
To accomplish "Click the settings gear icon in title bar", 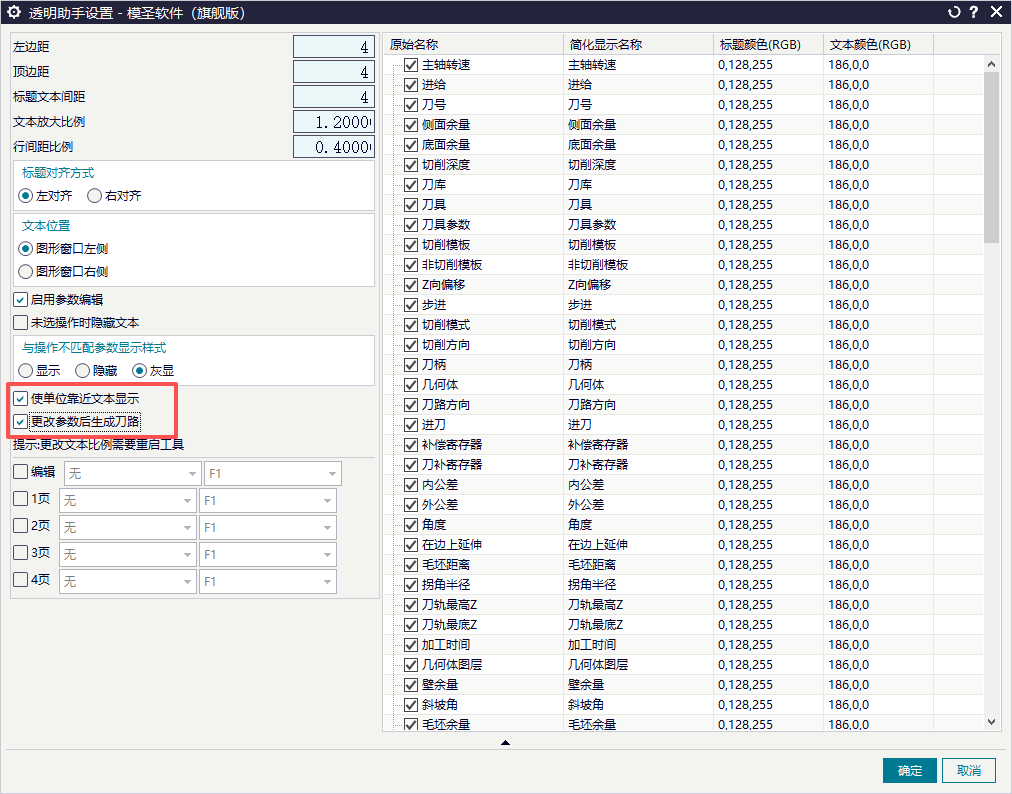I will pos(14,12).
